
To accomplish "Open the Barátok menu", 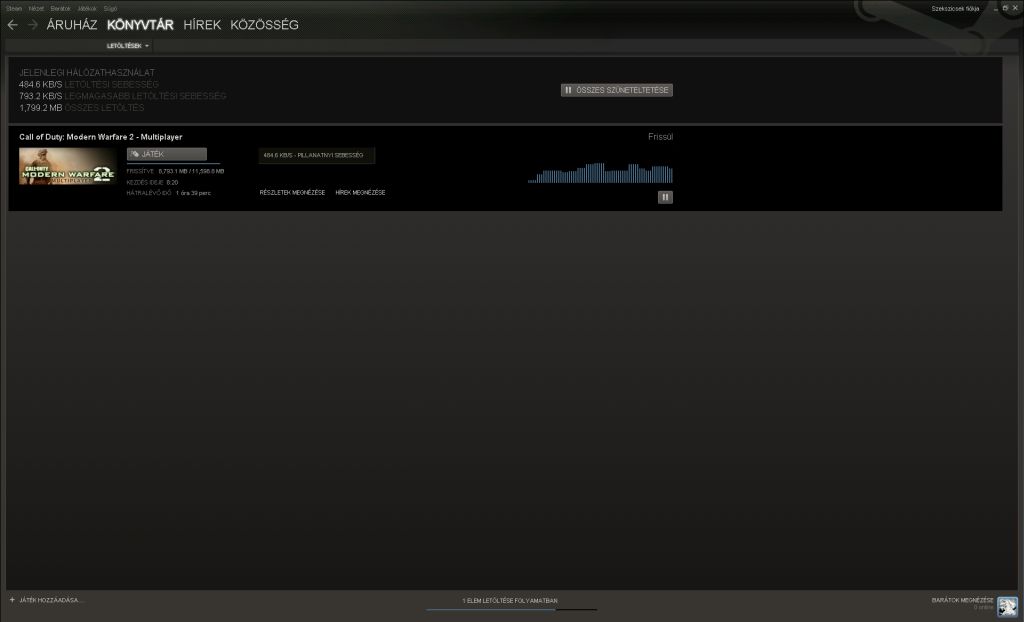I will tap(60, 8).
